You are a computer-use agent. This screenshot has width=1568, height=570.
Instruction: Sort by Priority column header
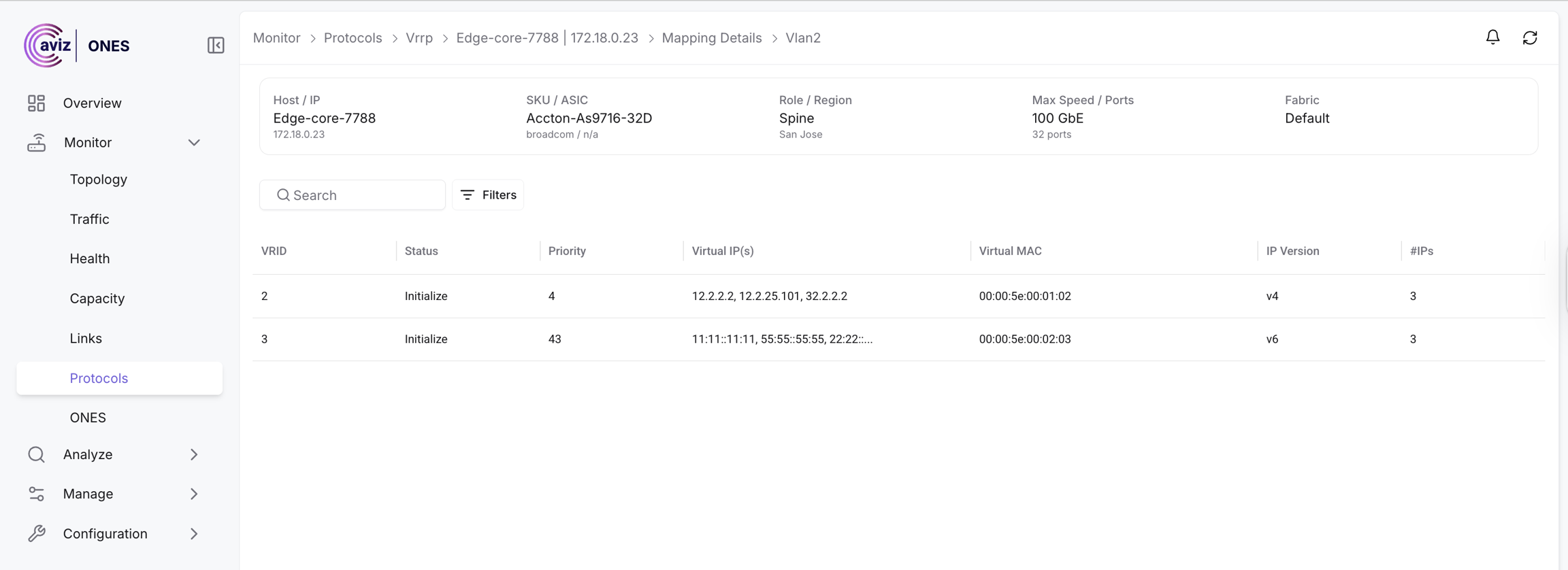click(567, 251)
